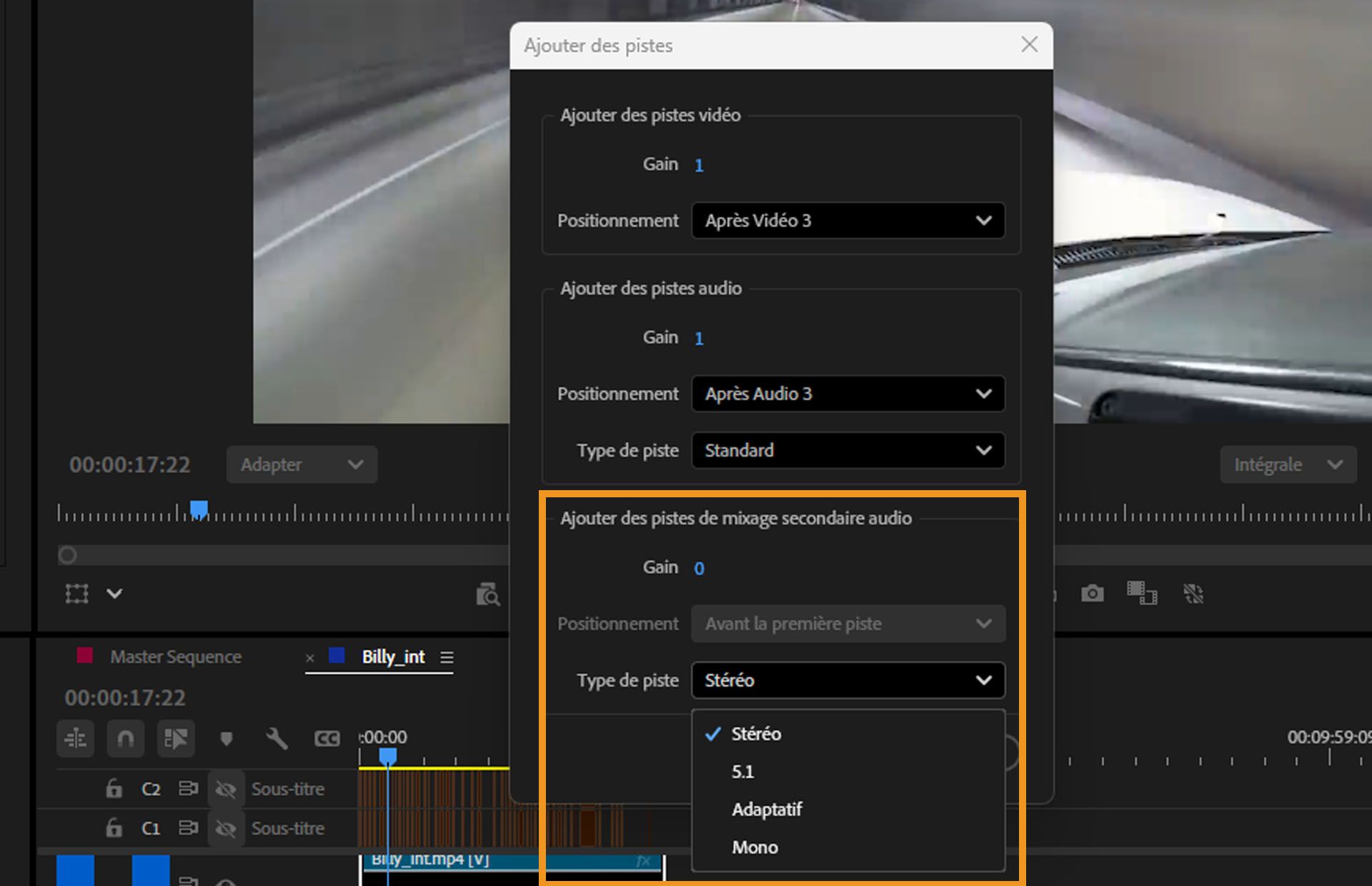Screen dimensions: 1372x886
Task: Add a marker with the marker icon
Action: (x=227, y=738)
